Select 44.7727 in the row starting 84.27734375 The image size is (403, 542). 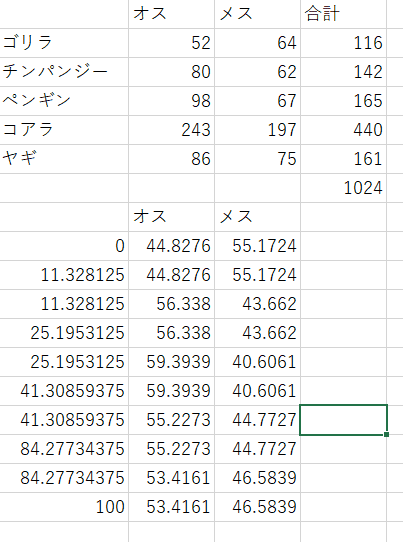257,450
